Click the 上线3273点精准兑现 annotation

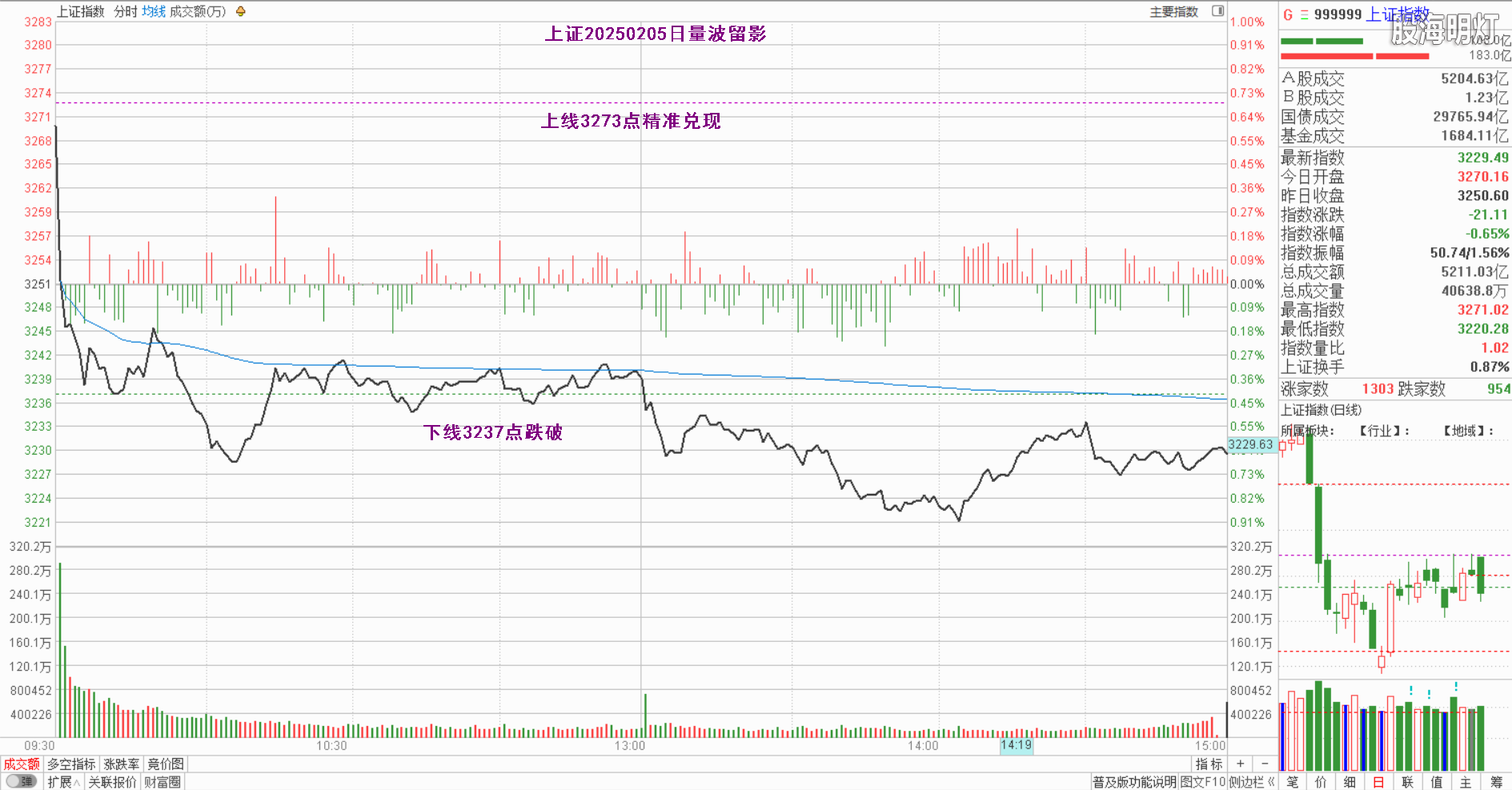pyautogui.click(x=631, y=121)
